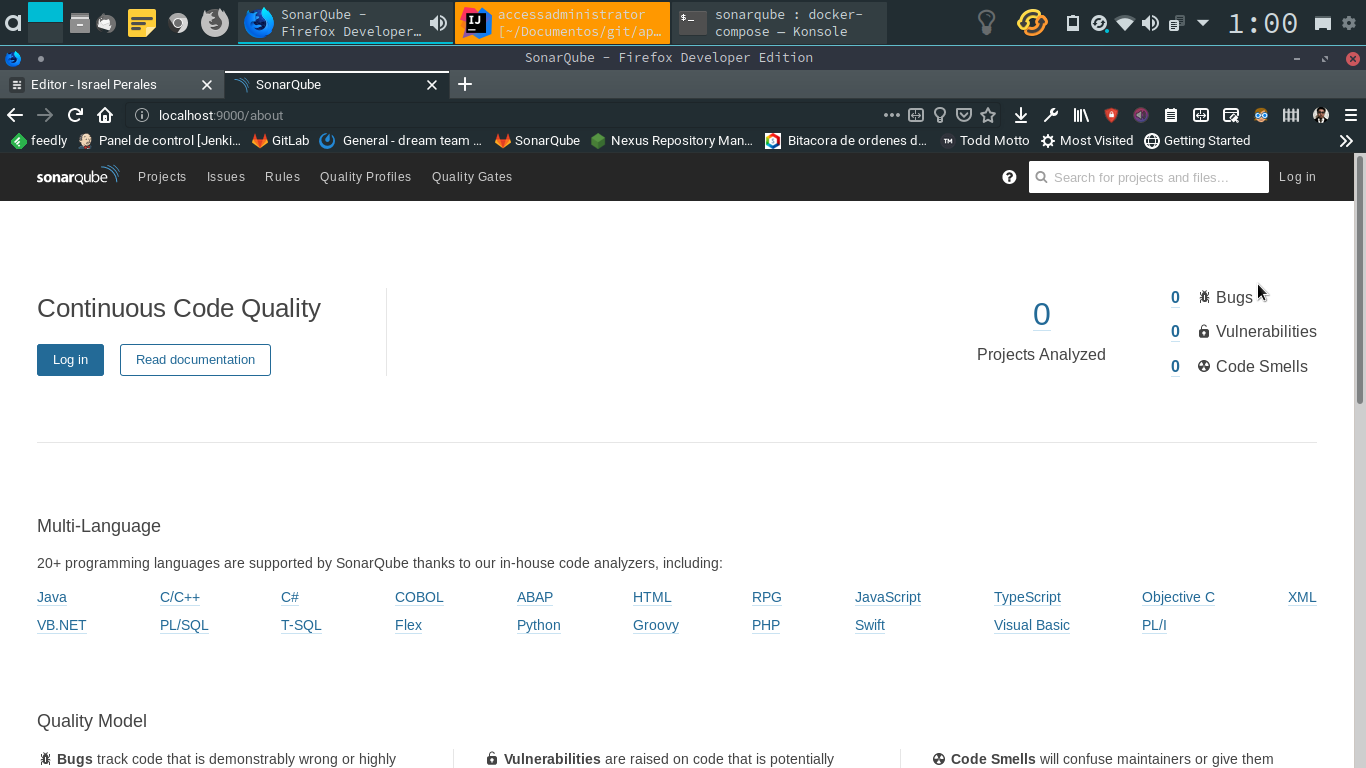Open the Issues menu item

[x=226, y=177]
